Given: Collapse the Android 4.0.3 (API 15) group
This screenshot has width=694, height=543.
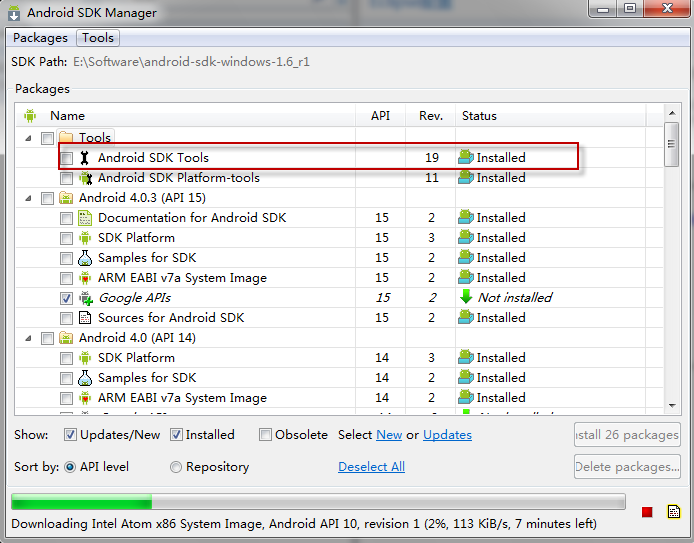Looking at the screenshot, I should 28,198.
